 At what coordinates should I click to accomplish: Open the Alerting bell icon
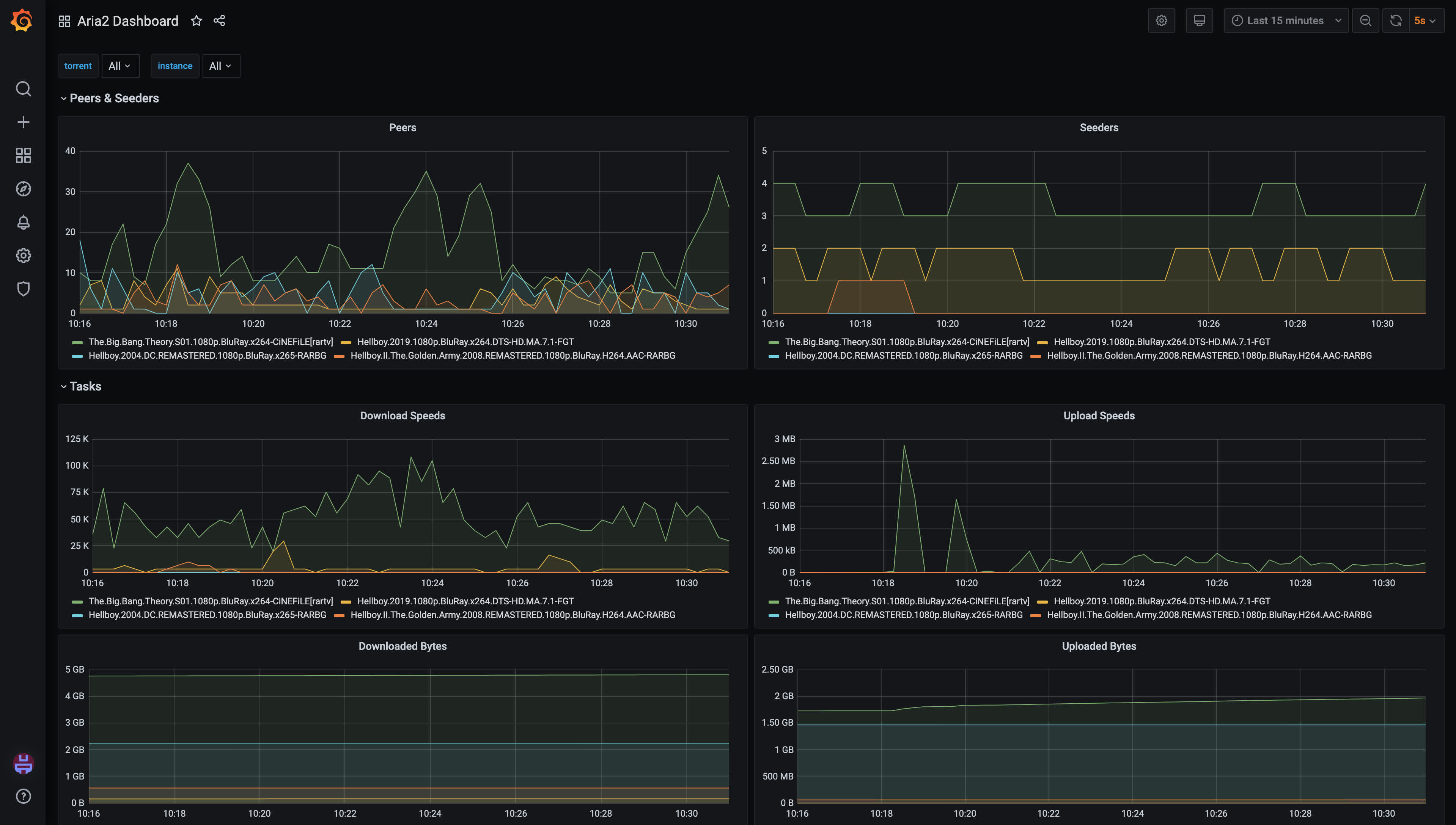click(x=23, y=222)
